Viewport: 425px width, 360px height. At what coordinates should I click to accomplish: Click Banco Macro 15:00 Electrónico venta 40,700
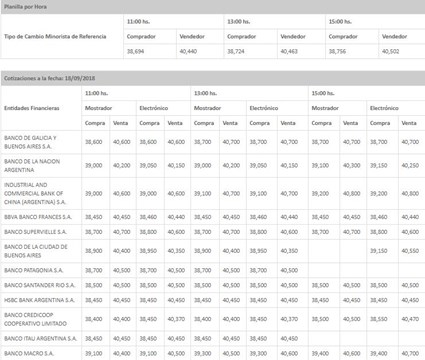point(410,353)
